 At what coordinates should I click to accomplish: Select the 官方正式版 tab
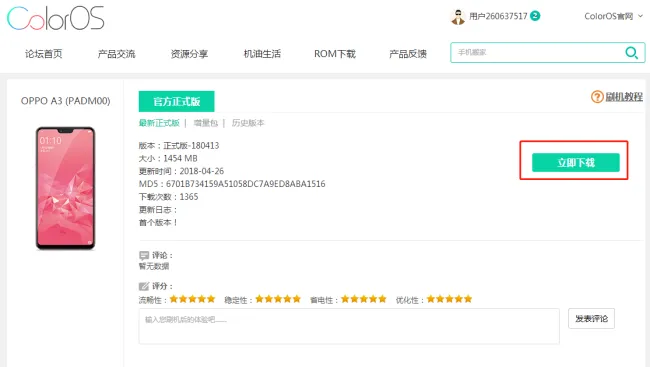click(177, 102)
